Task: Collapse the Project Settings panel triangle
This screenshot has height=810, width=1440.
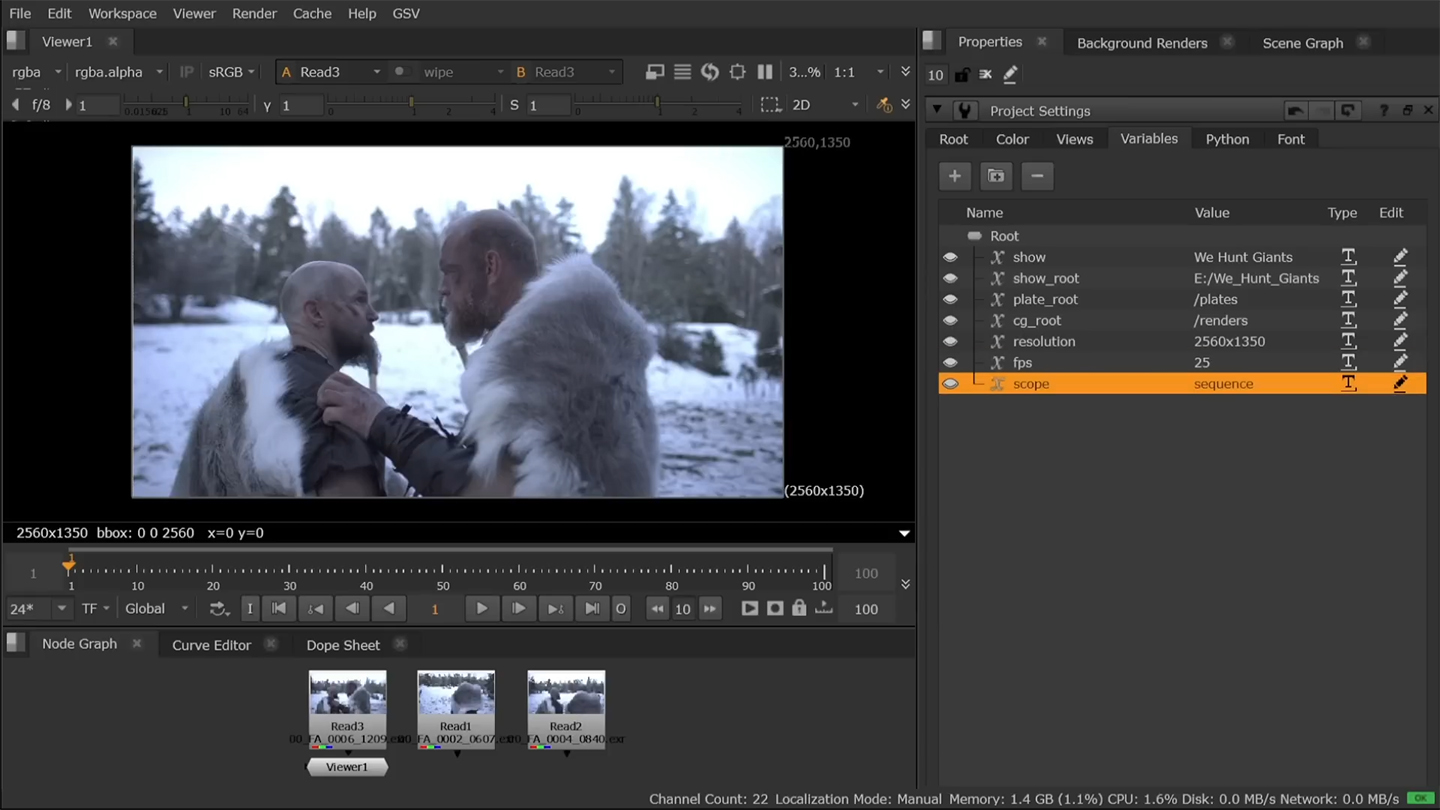Action: [x=937, y=111]
